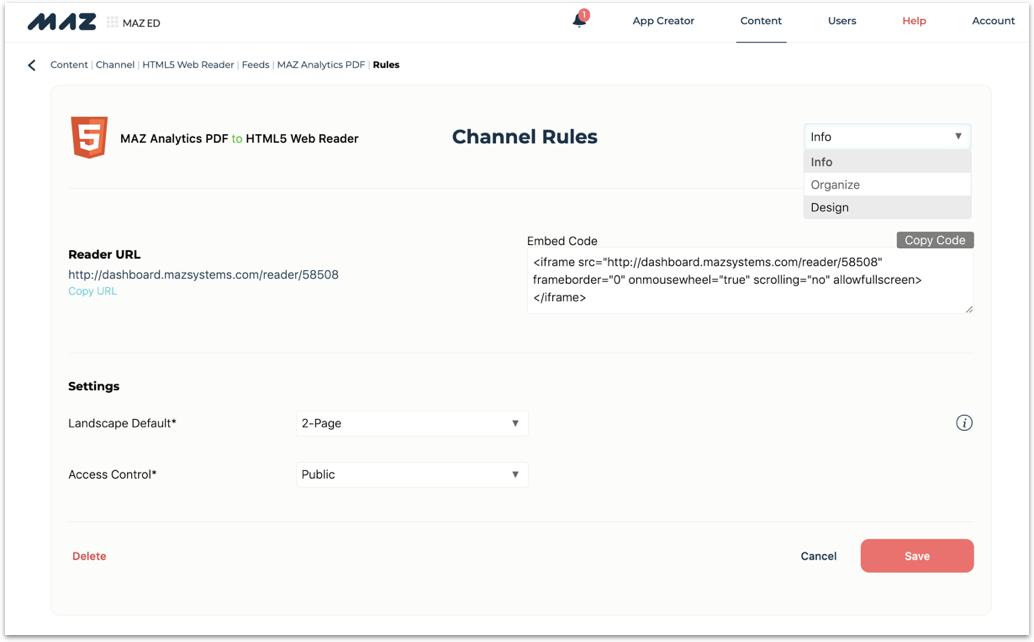Go to Channel breadcrumb
The width and height of the screenshot is (1034, 642).
(115, 65)
